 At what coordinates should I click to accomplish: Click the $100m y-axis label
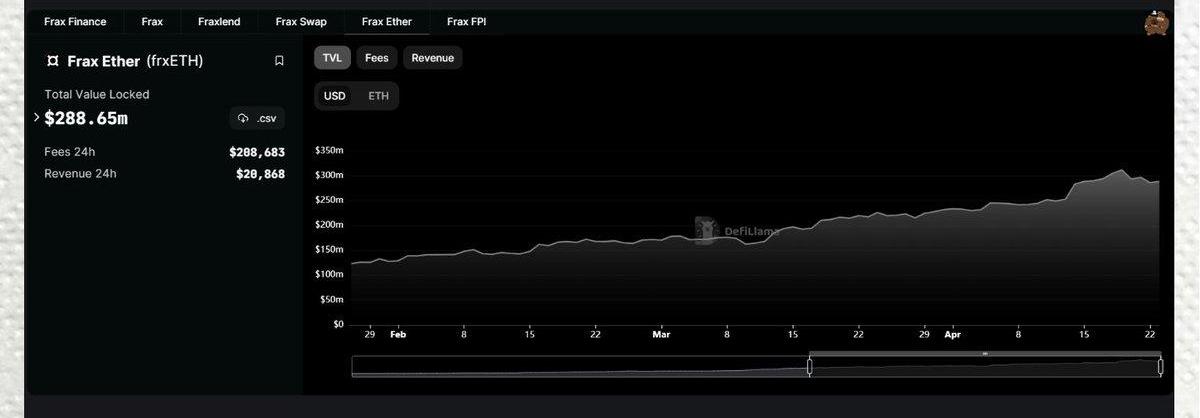tap(329, 274)
